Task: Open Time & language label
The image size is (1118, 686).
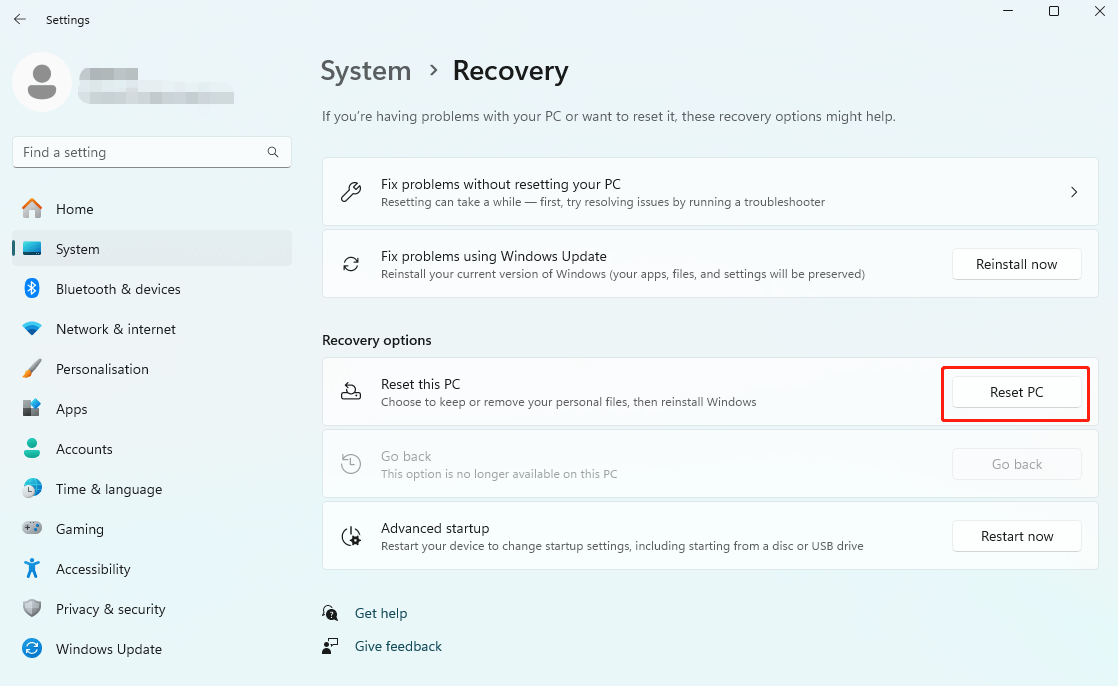Action: tap(109, 489)
